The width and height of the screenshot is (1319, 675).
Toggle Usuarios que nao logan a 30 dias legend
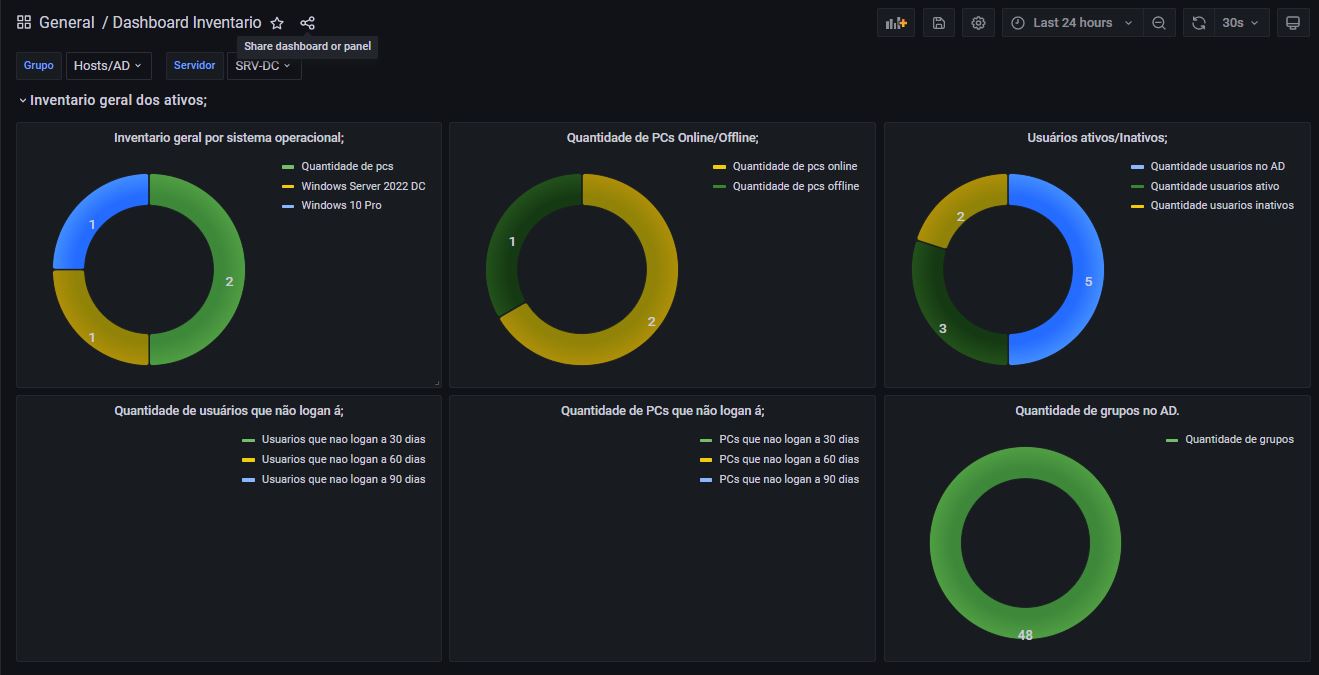point(343,440)
